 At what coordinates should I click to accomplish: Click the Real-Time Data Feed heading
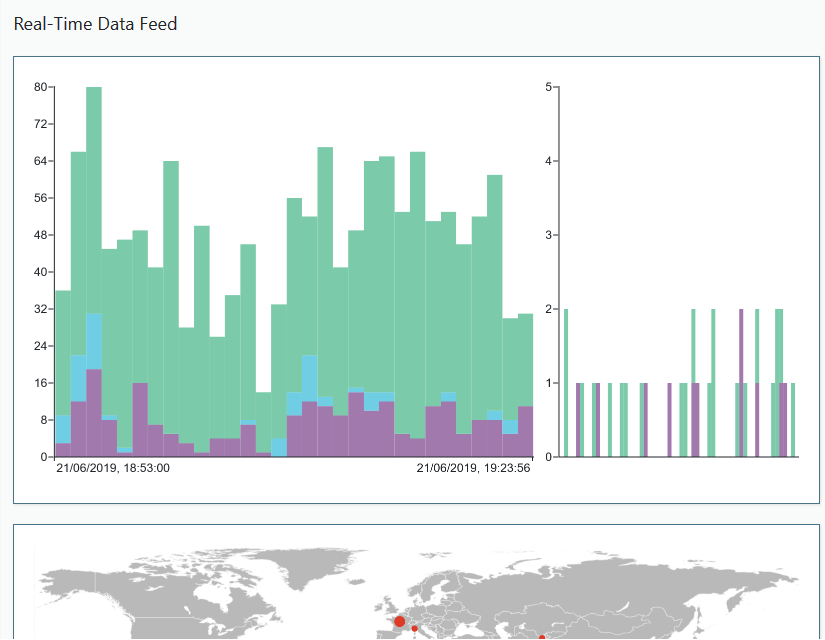click(95, 23)
